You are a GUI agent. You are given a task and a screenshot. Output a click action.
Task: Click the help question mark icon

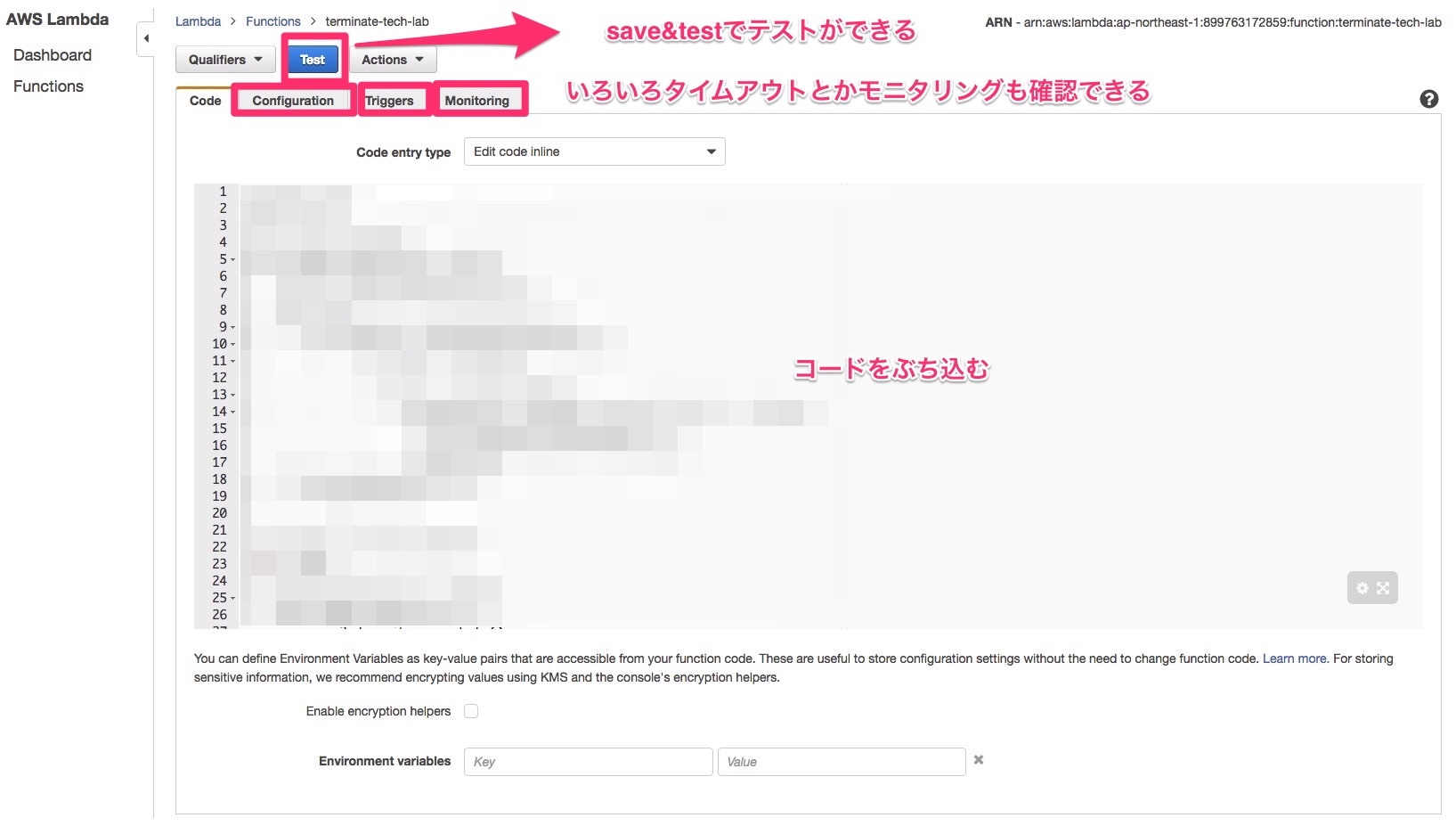[1428, 100]
